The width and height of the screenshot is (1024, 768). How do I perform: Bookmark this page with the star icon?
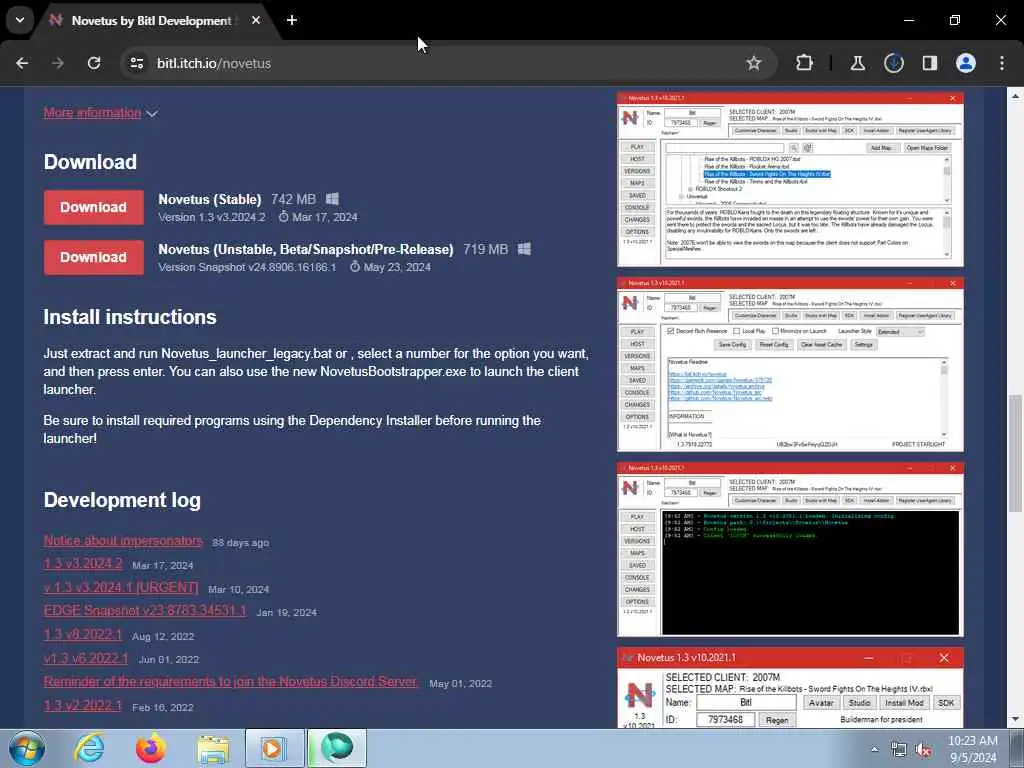click(754, 63)
